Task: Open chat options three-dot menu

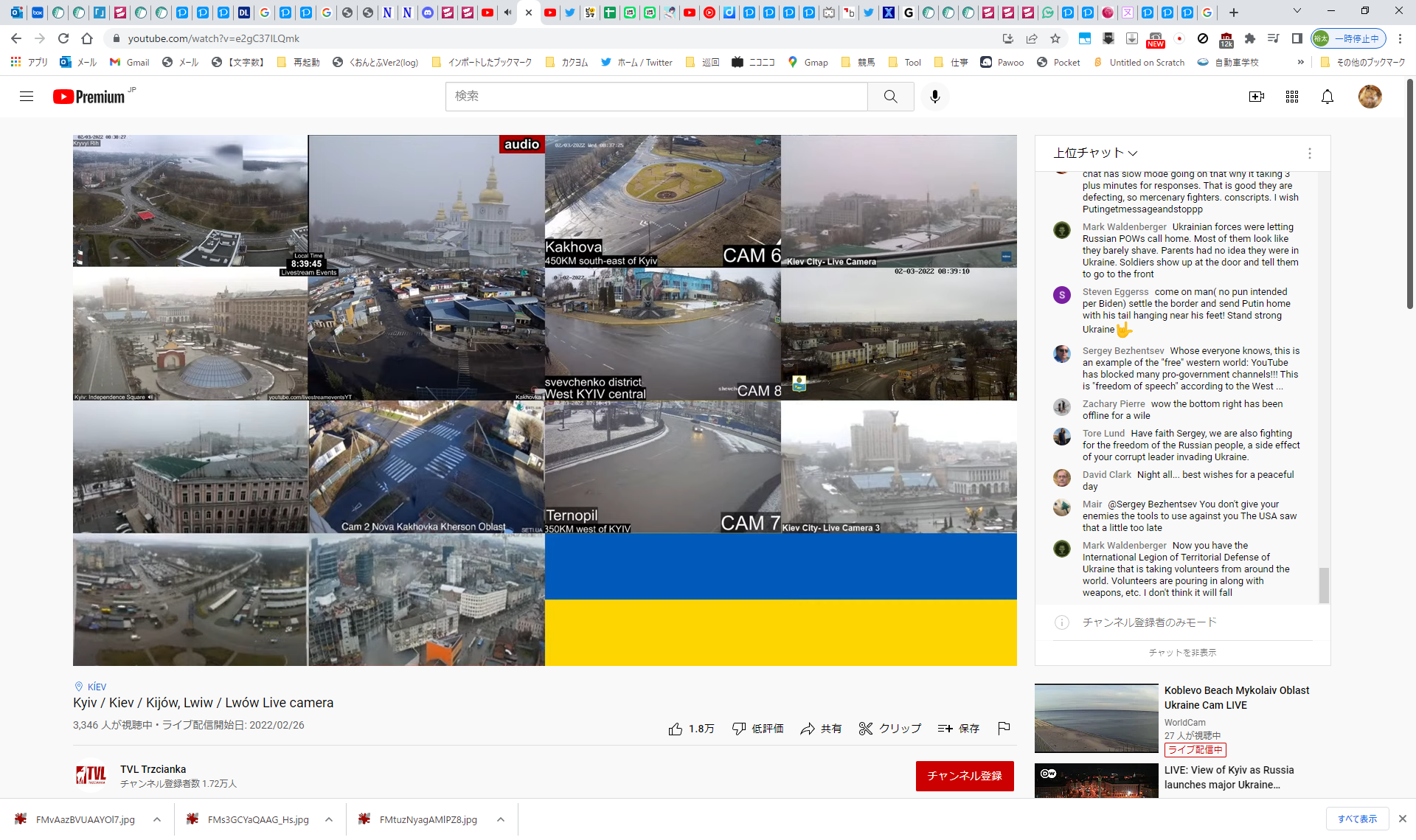Action: [x=1309, y=153]
